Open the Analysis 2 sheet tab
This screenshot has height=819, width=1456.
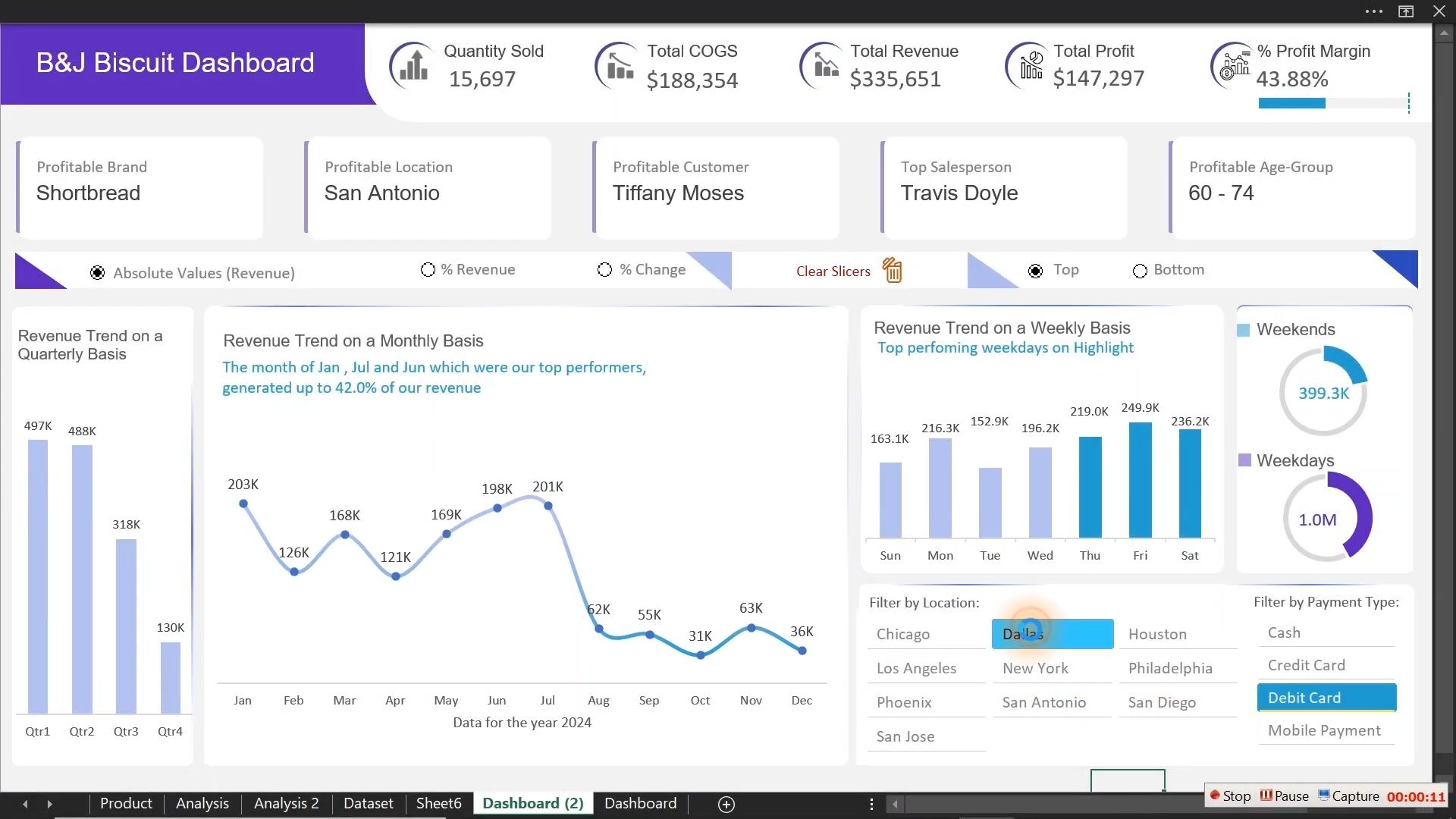click(286, 803)
